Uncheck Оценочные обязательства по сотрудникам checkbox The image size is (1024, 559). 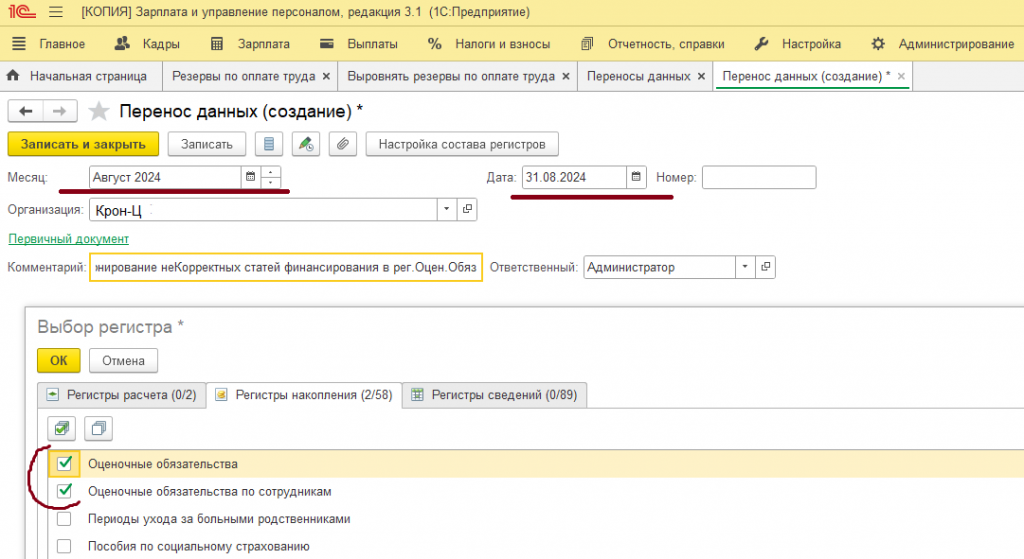(x=64, y=491)
